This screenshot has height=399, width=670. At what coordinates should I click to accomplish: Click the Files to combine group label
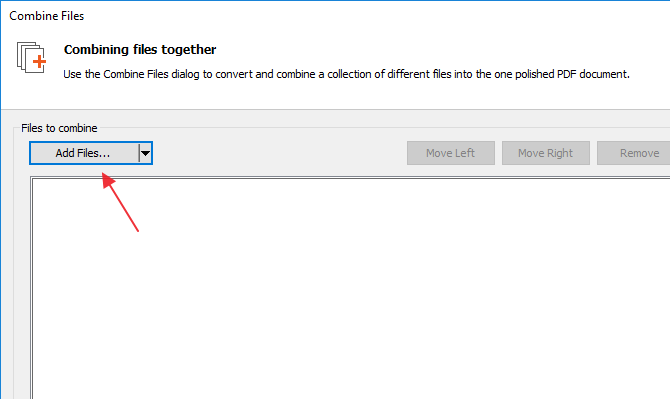coord(59,128)
